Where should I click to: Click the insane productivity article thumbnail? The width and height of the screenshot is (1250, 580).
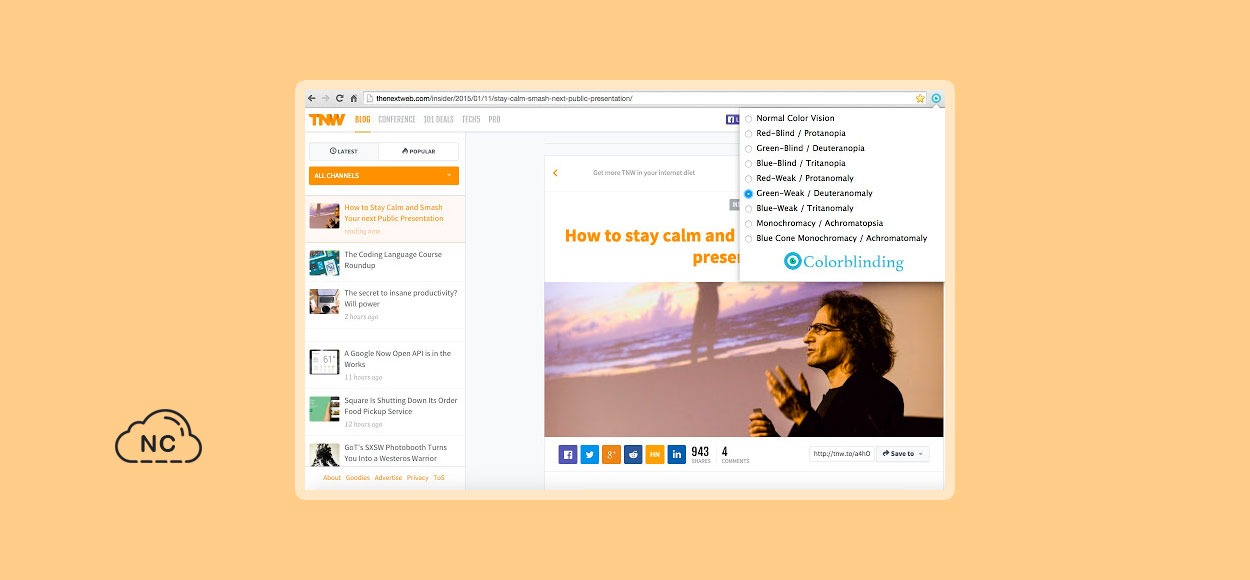(x=324, y=301)
